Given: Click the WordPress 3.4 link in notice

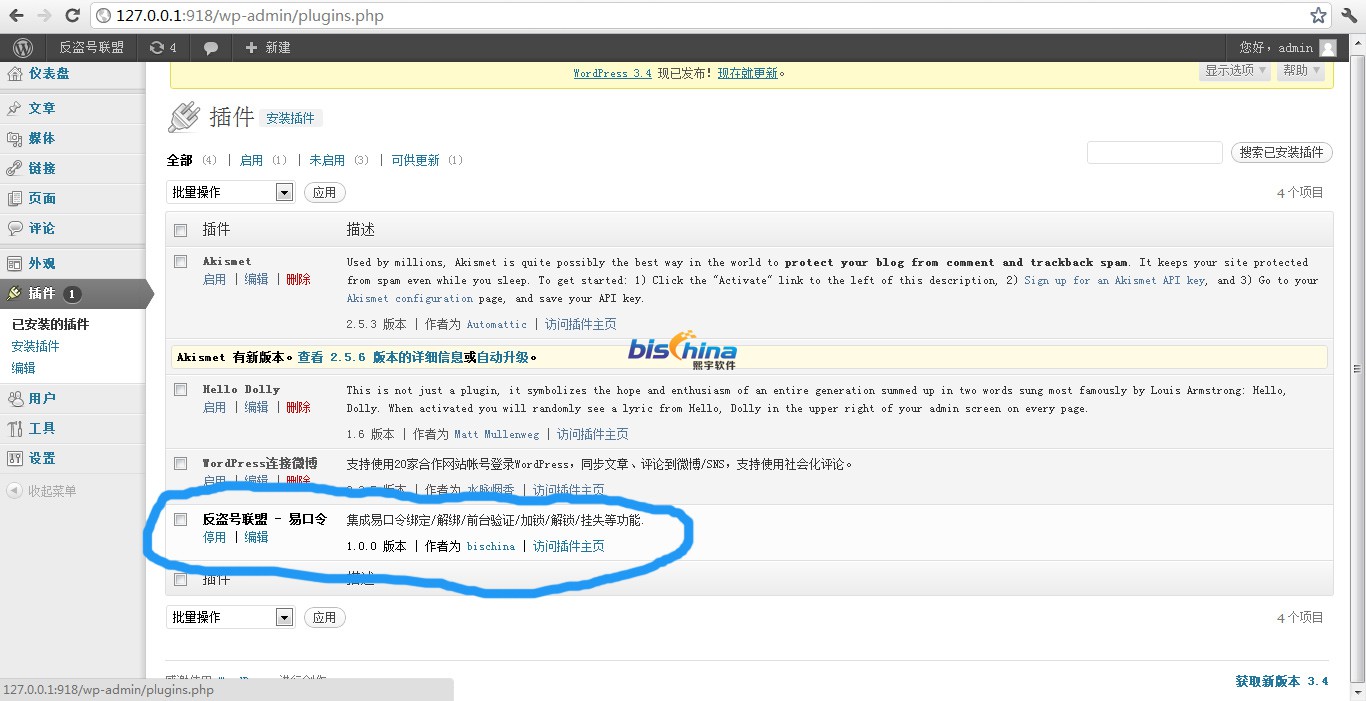Looking at the screenshot, I should [612, 73].
